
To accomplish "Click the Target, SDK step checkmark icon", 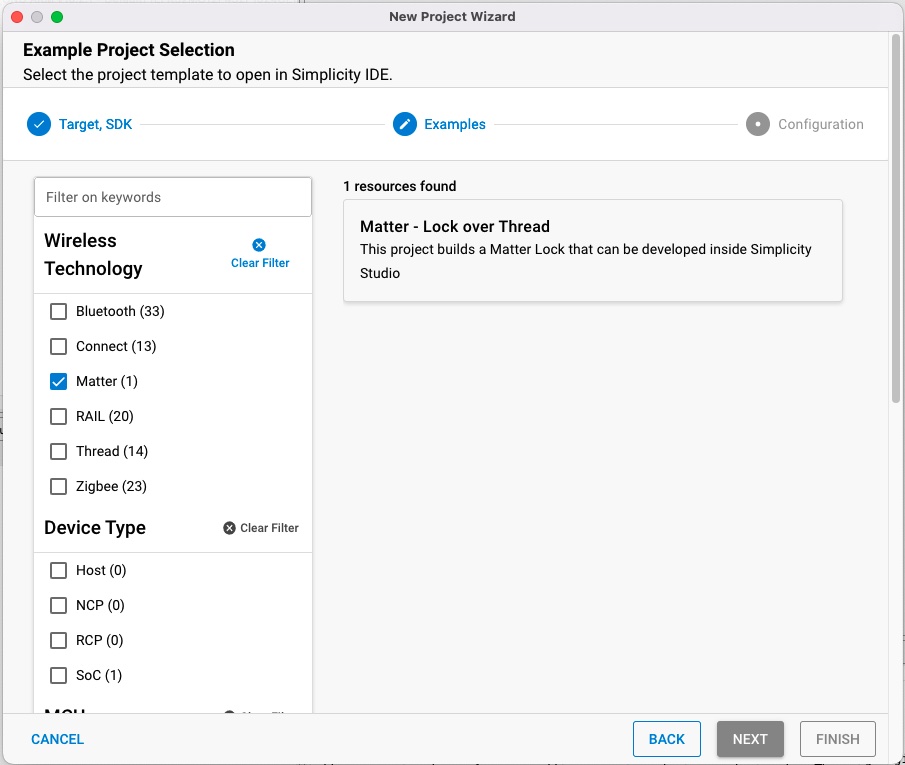I will pyautogui.click(x=39, y=124).
